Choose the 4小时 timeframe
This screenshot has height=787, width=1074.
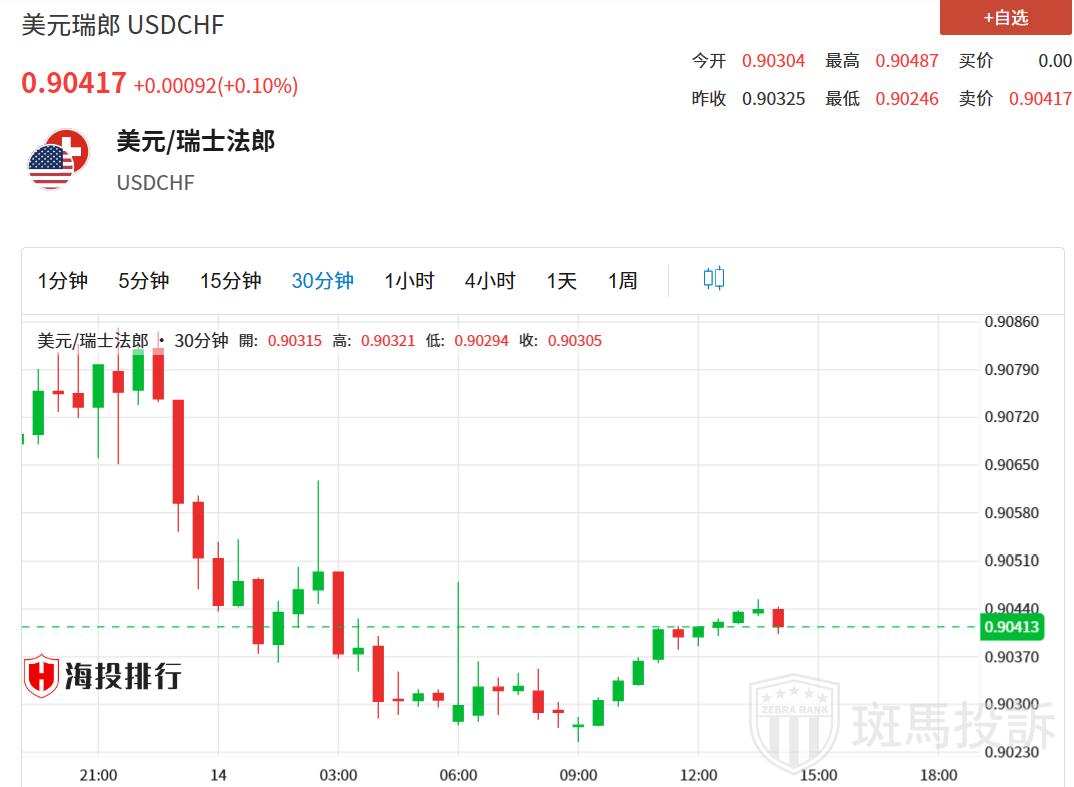point(489,281)
